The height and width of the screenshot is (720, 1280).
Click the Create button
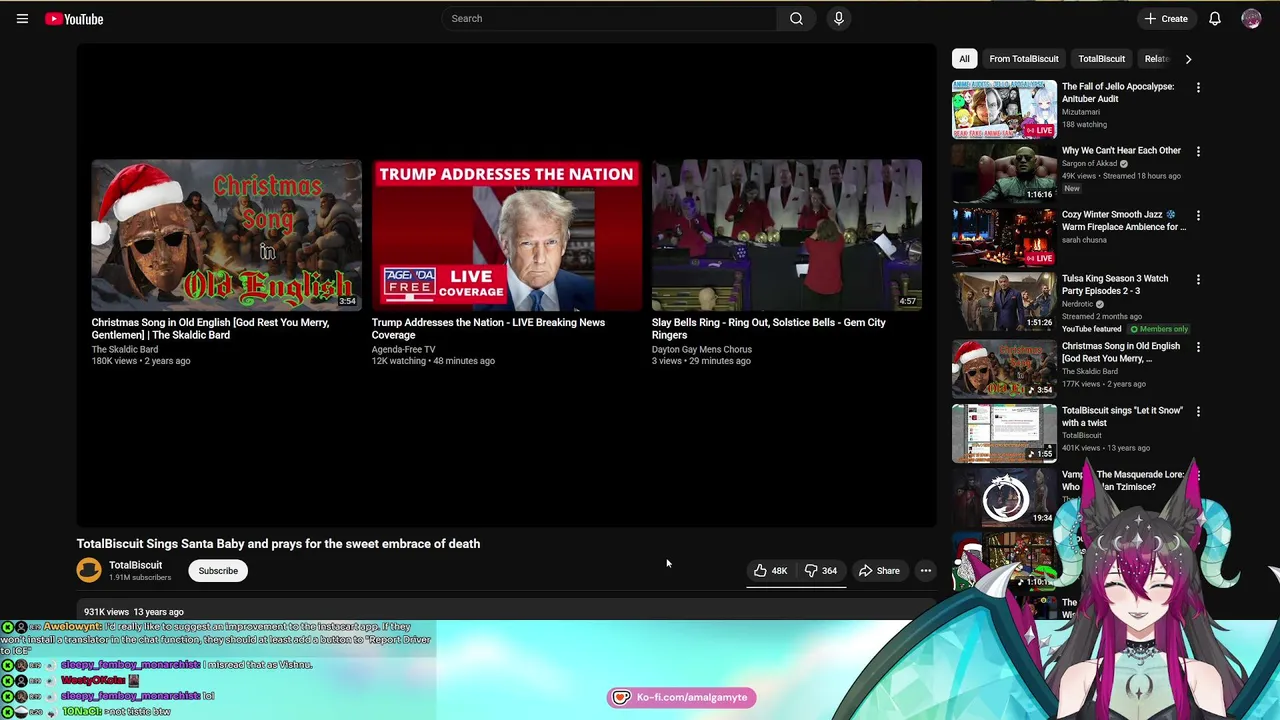[x=1166, y=18]
